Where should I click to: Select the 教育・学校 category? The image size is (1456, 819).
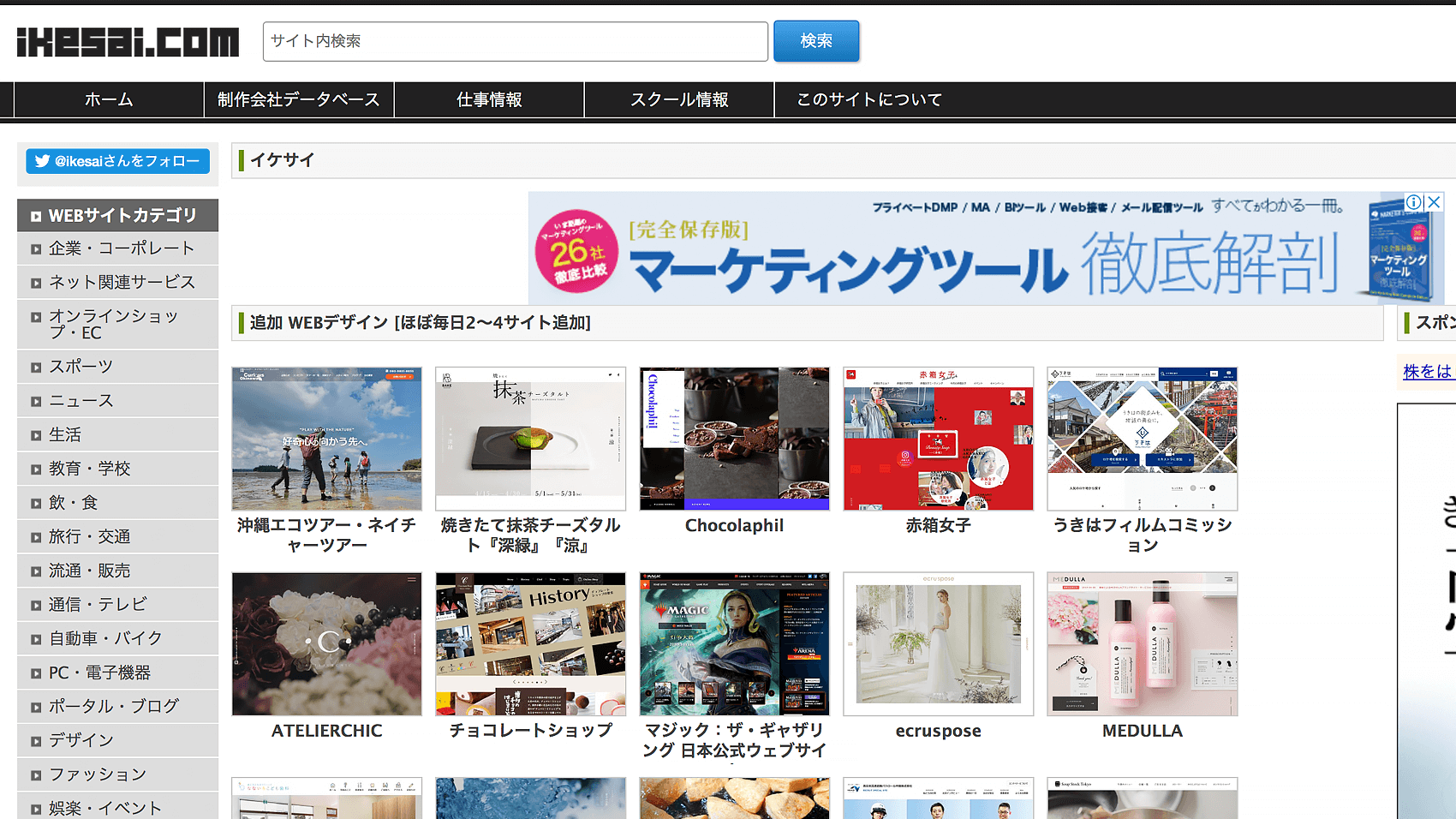tap(118, 469)
